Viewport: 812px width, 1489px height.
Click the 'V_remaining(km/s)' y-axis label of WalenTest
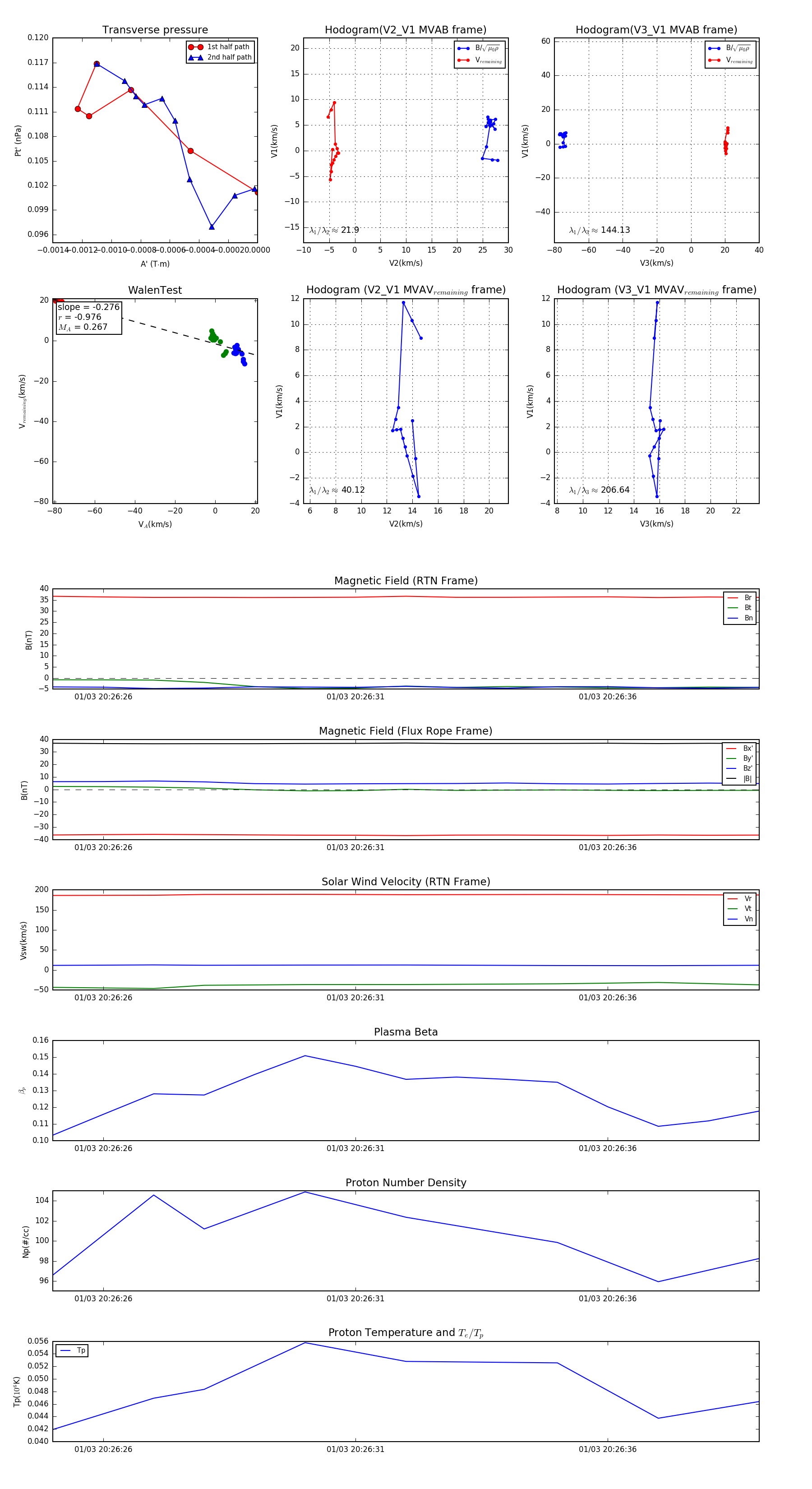click(x=23, y=401)
